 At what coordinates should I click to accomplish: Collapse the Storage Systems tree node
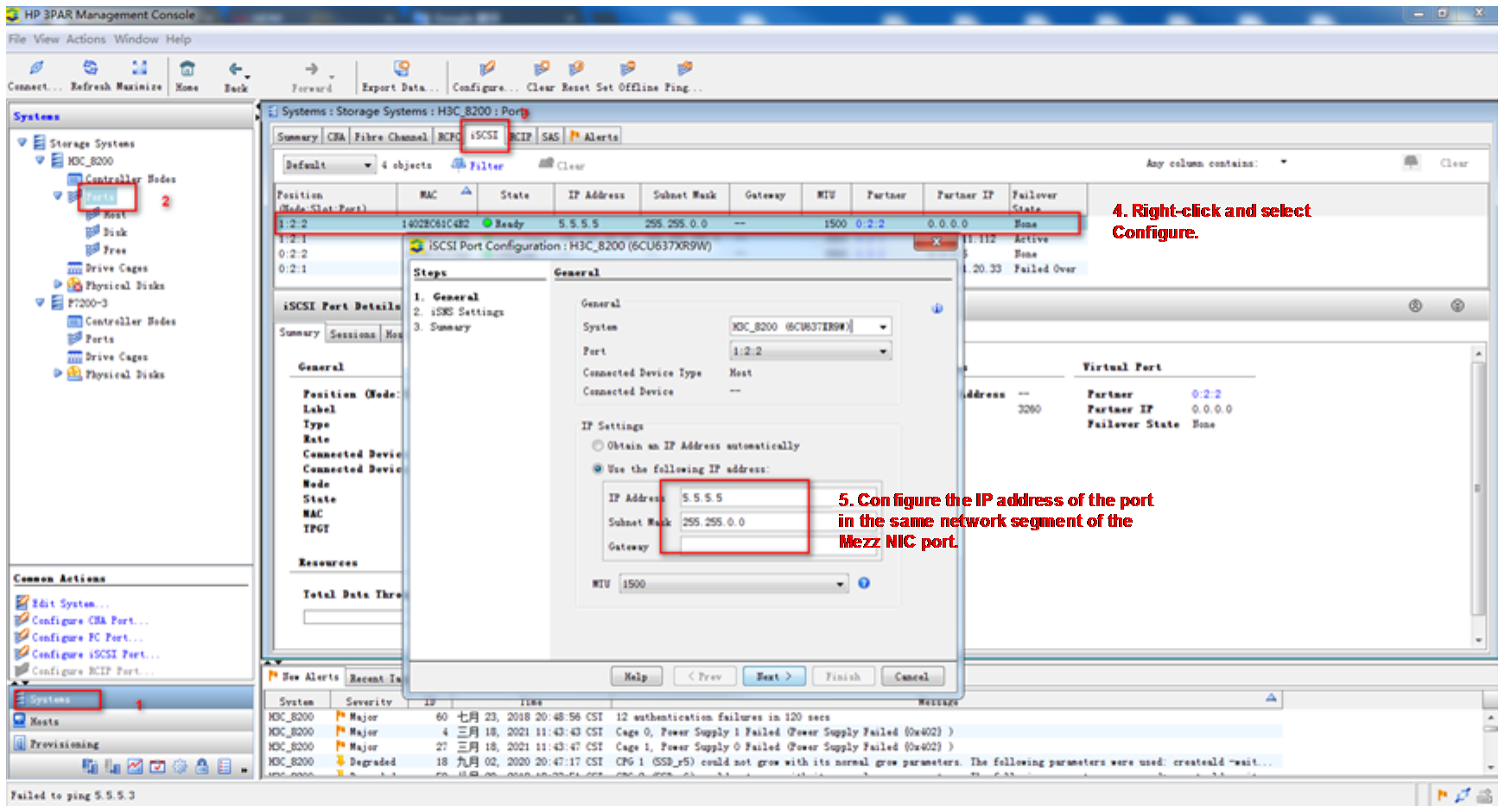coord(22,142)
